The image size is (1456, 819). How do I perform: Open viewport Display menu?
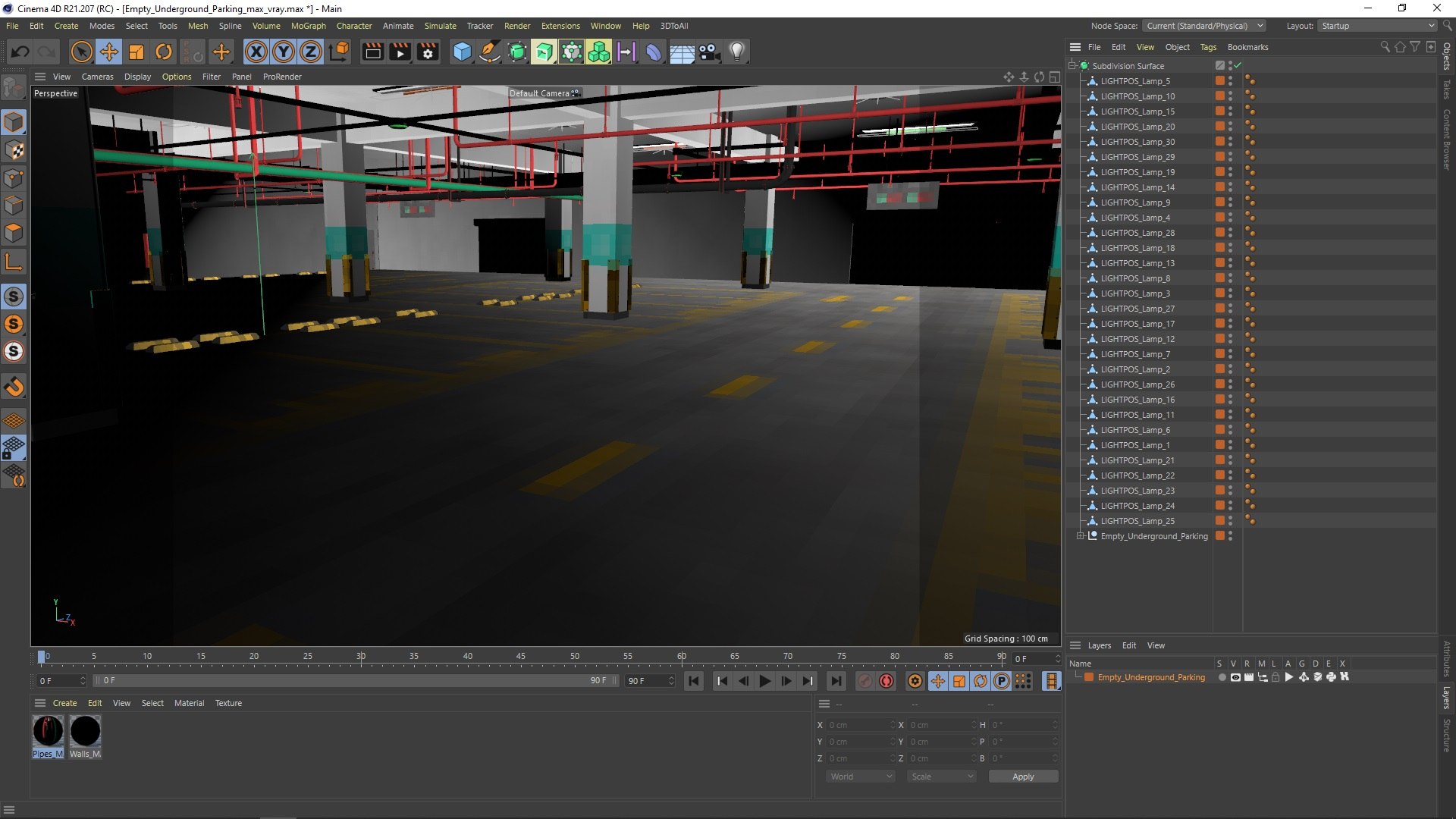[x=137, y=77]
